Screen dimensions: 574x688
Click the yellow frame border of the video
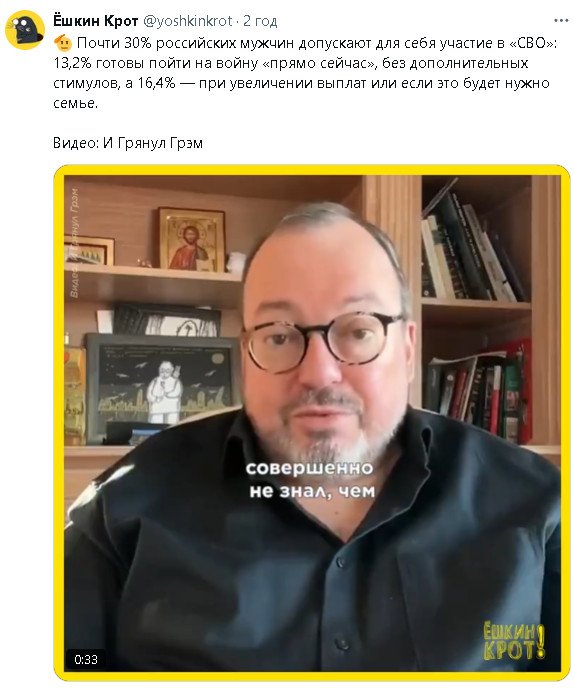tap(312, 170)
